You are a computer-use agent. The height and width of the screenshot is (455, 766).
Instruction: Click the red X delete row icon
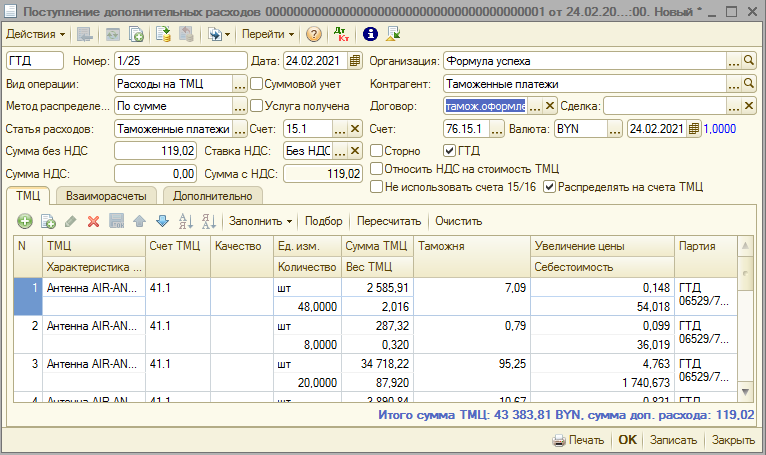(93, 221)
